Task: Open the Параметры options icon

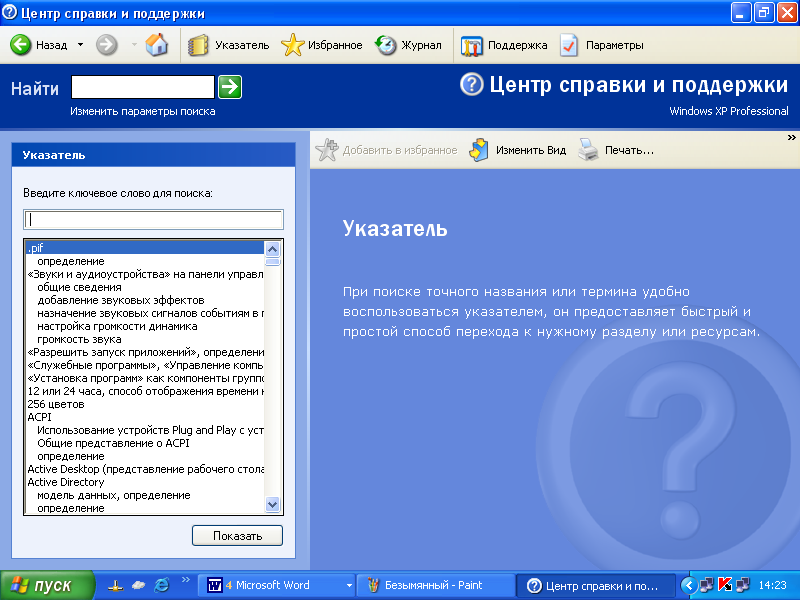Action: (569, 45)
